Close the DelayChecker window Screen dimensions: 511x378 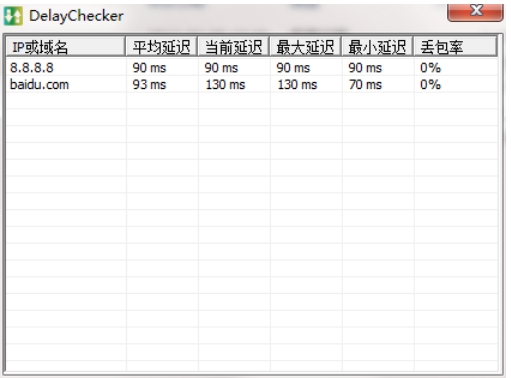tap(475, 12)
